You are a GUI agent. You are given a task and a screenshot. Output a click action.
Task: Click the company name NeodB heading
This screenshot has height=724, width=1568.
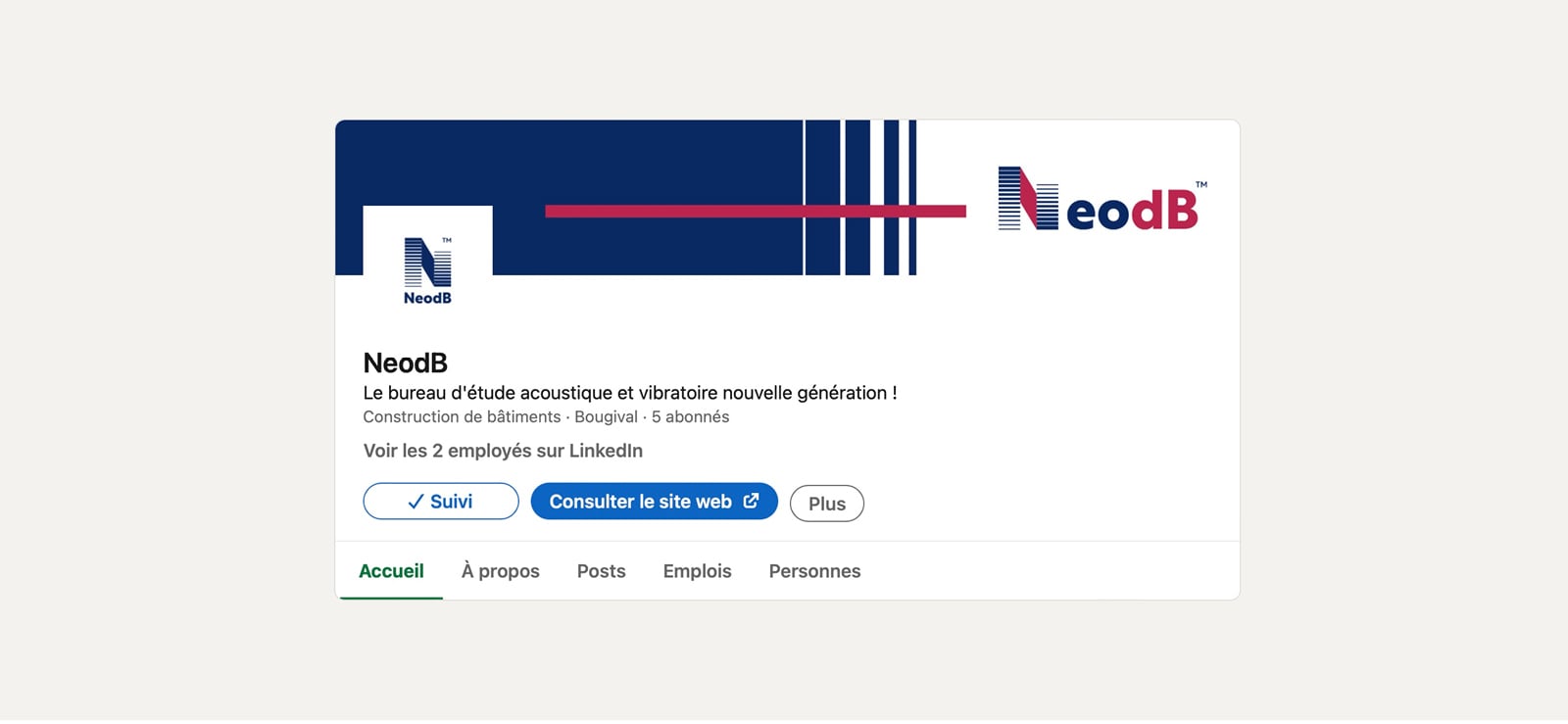click(x=405, y=362)
